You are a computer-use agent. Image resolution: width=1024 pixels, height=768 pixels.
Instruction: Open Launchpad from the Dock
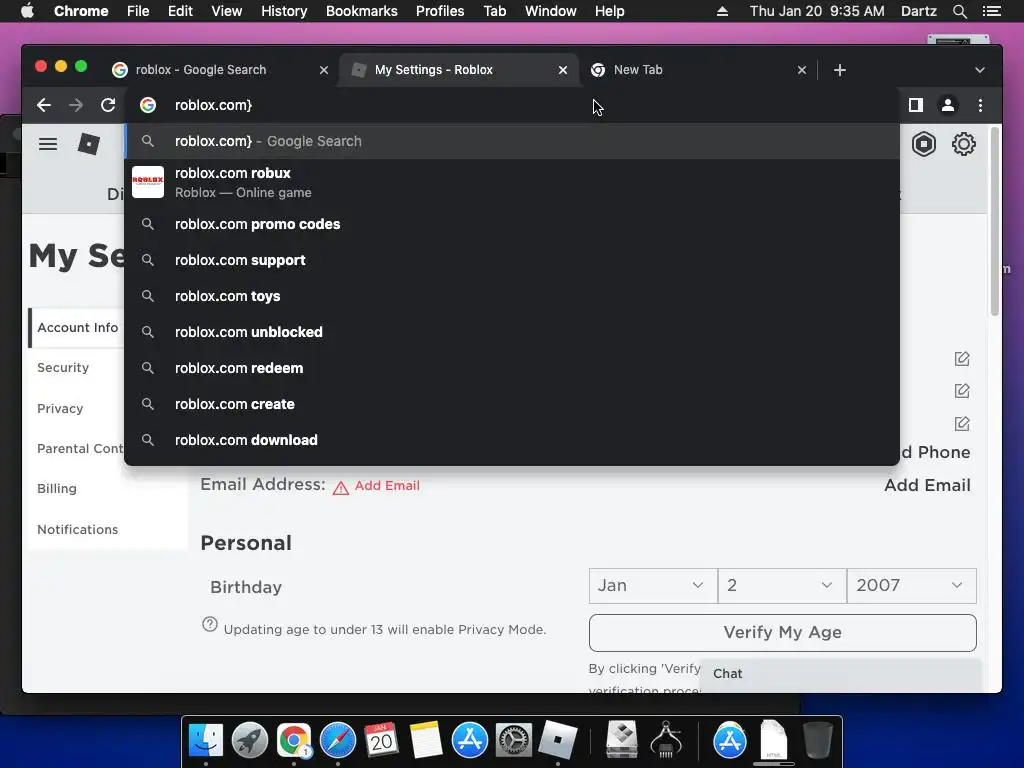tap(250, 741)
